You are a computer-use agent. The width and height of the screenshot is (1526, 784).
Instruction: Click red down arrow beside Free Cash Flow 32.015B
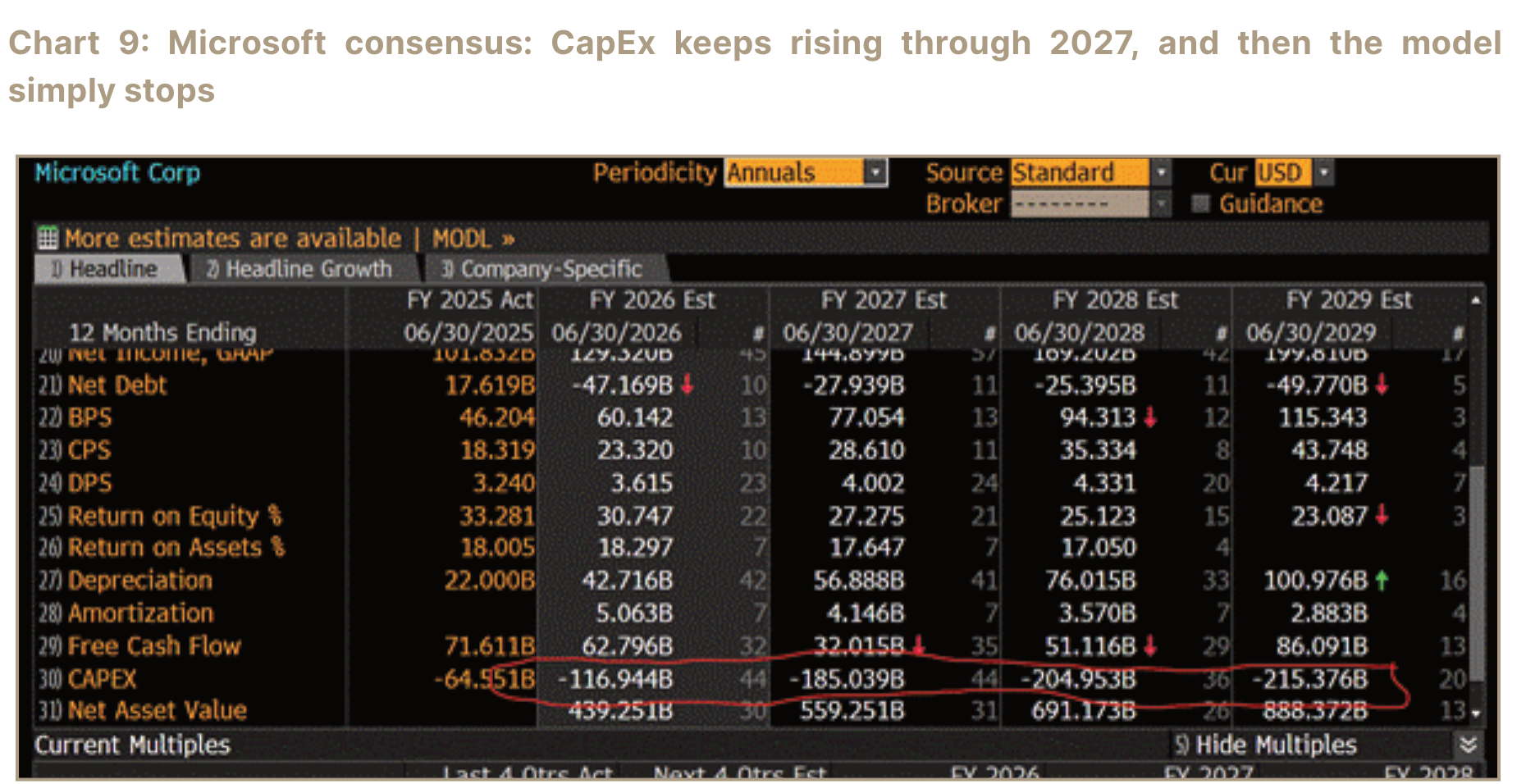click(919, 646)
